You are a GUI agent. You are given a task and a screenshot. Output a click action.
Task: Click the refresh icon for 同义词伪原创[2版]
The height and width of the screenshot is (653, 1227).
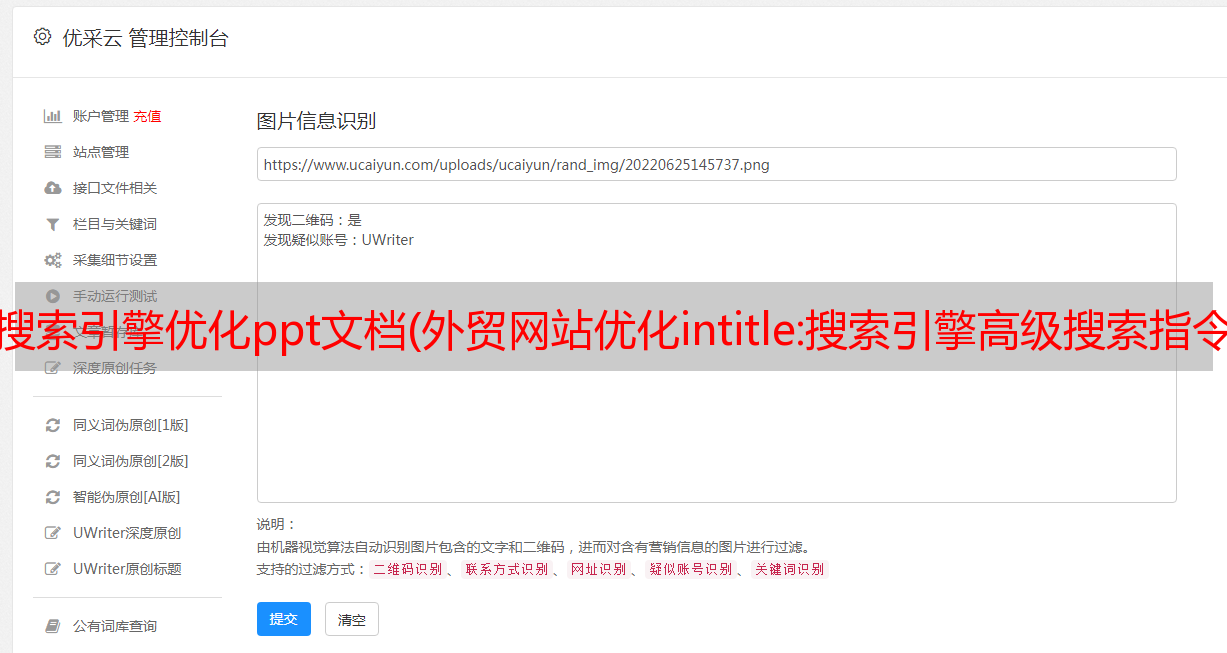(x=53, y=461)
